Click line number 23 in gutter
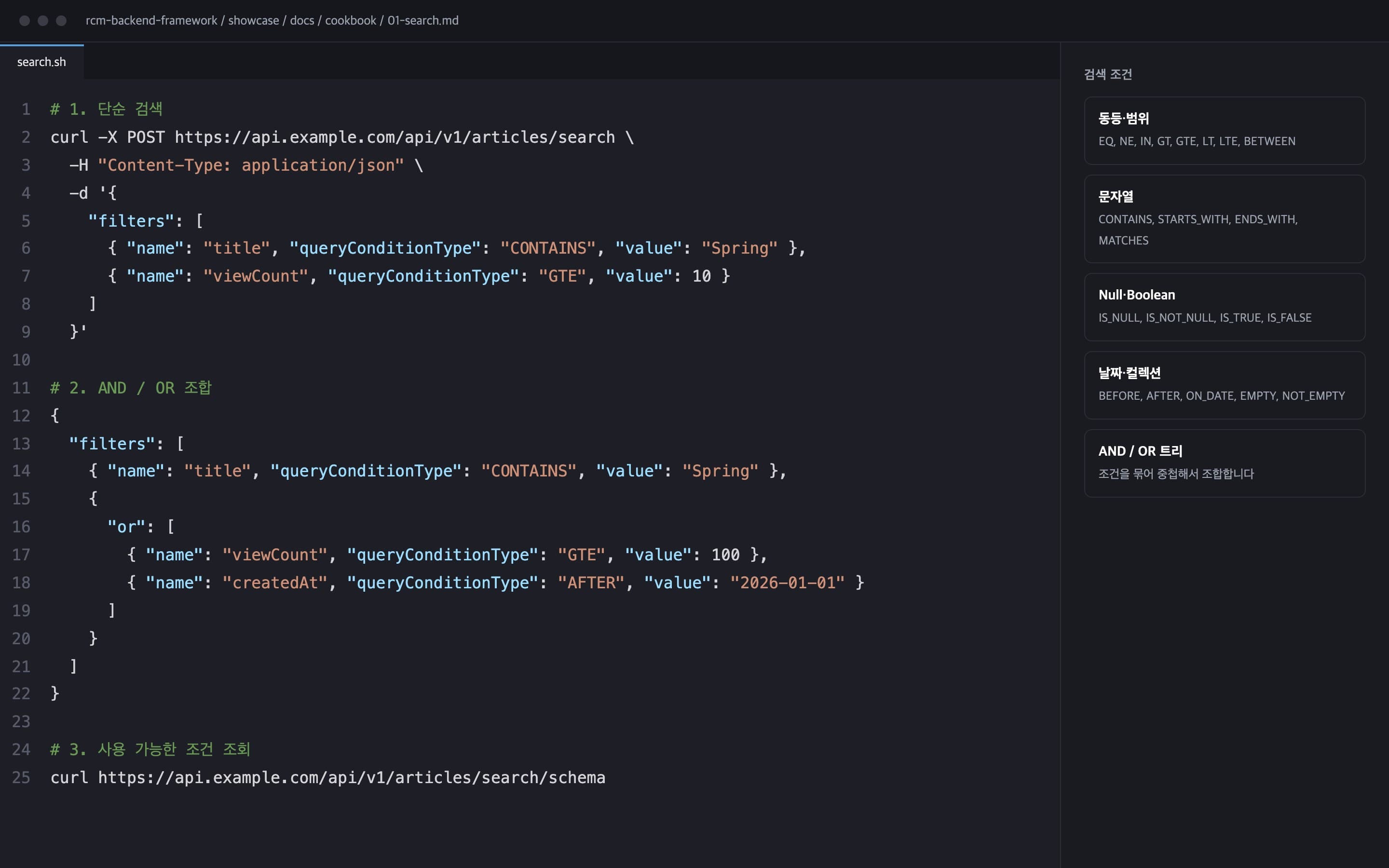Viewport: 1389px width, 868px height. (21, 722)
